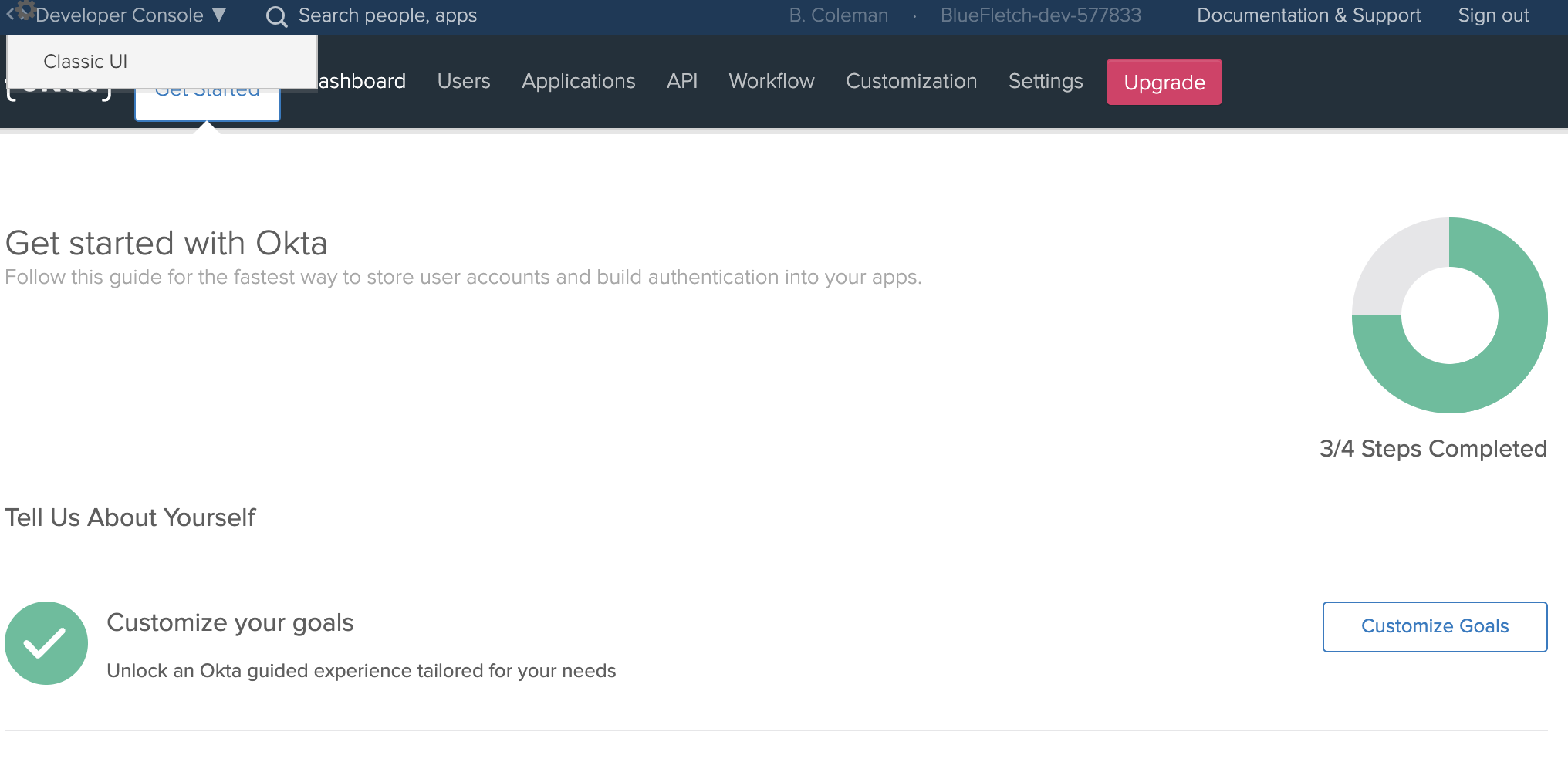Image resolution: width=1568 pixels, height=782 pixels.
Task: Click the "Tell Us About Yourself" heading
Action: 130,517
